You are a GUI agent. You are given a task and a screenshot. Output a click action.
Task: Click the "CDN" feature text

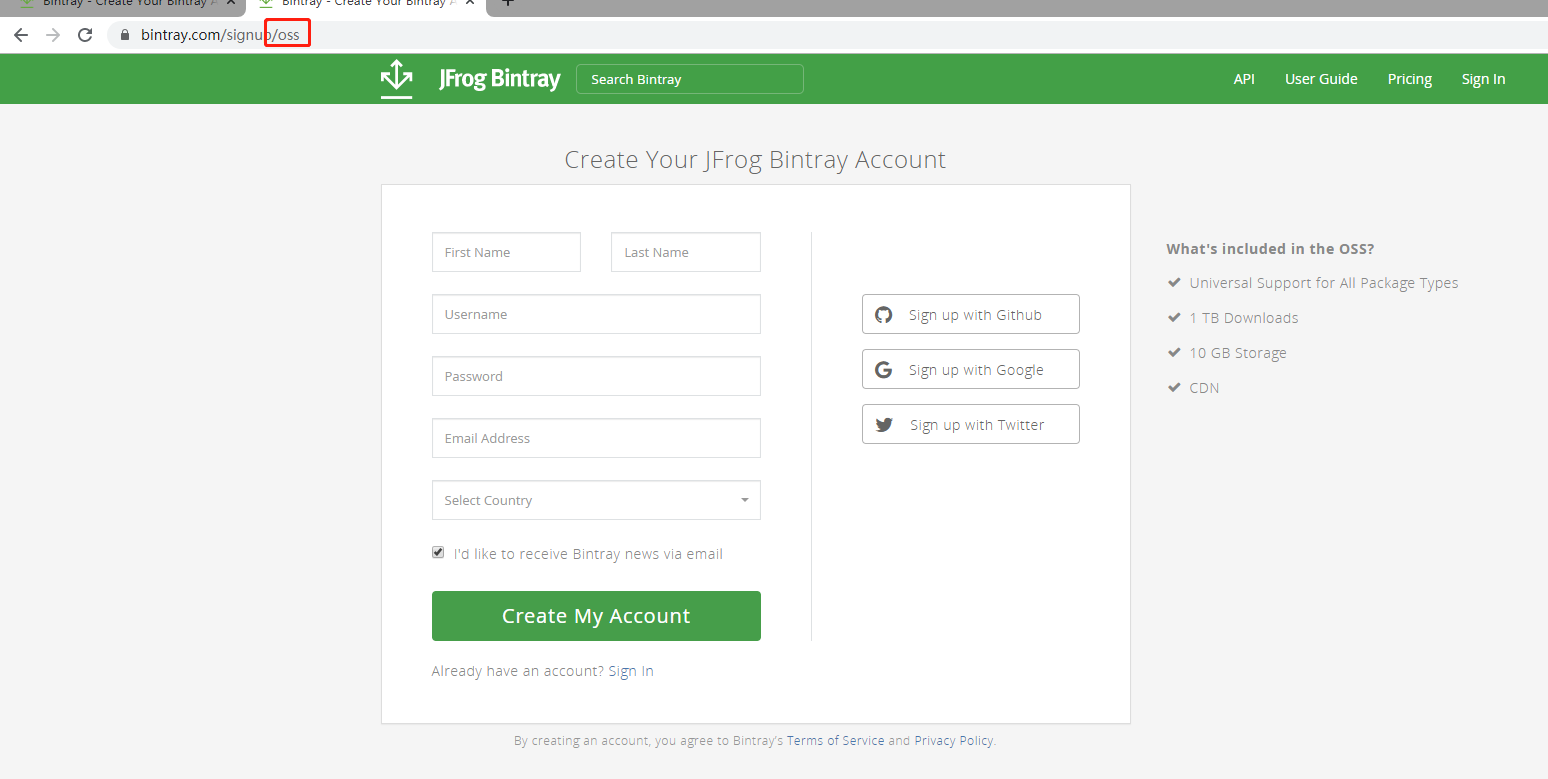click(x=1204, y=388)
